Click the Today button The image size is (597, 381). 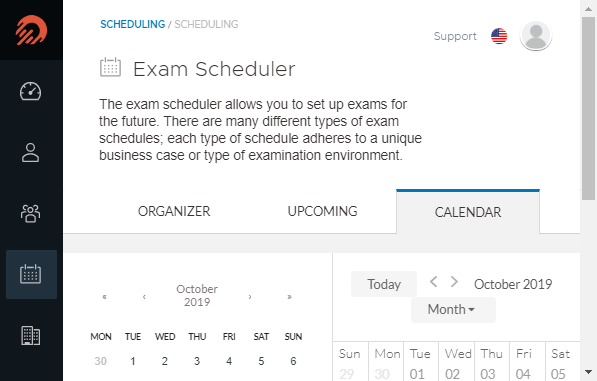coord(384,284)
